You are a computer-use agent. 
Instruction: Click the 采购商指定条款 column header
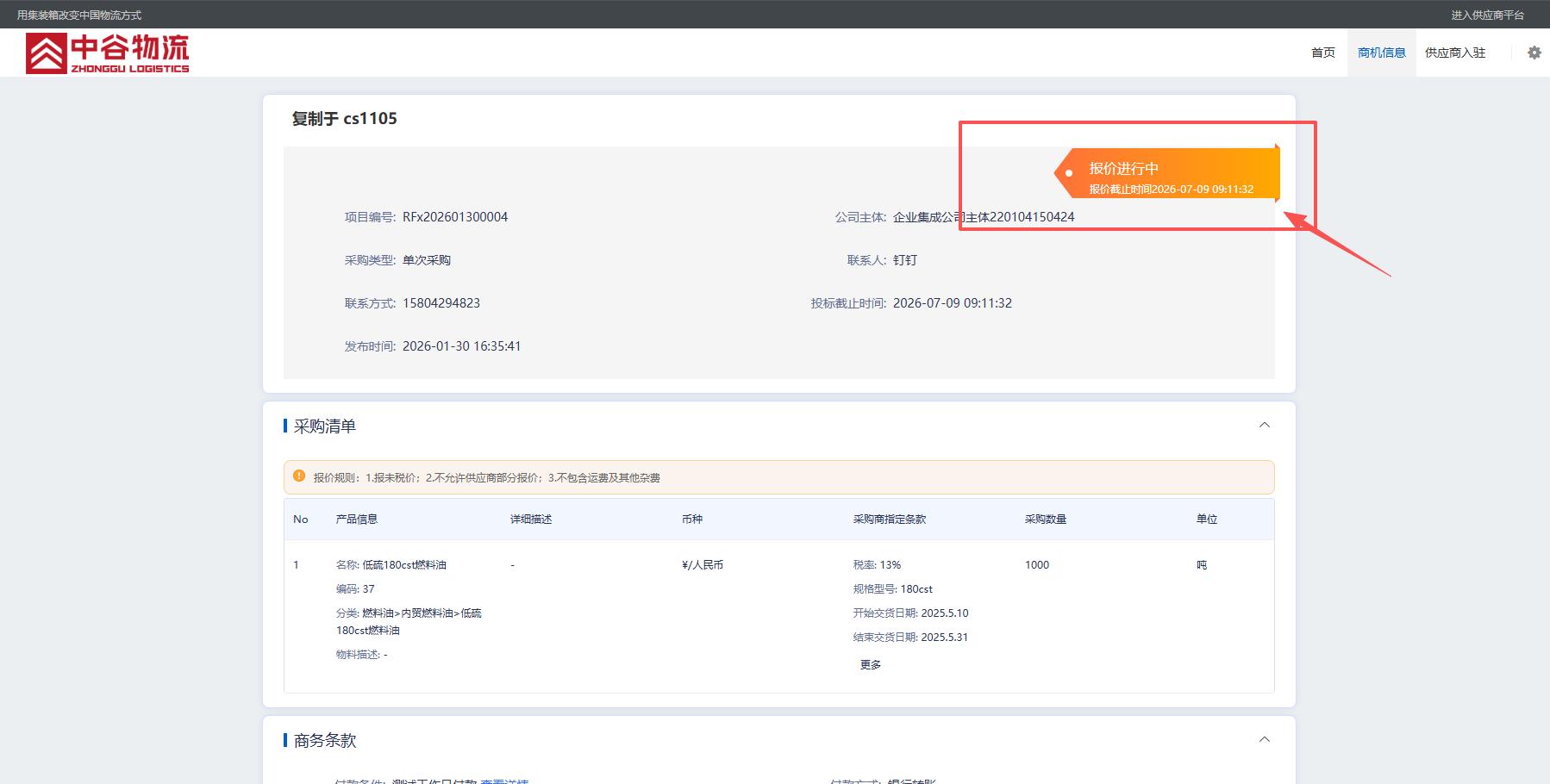[890, 519]
